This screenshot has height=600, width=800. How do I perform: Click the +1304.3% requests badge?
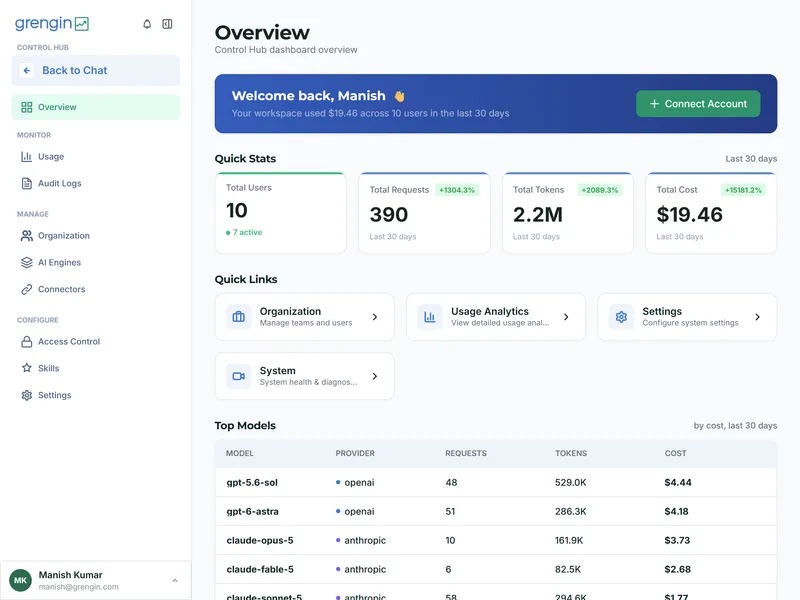coord(457,190)
